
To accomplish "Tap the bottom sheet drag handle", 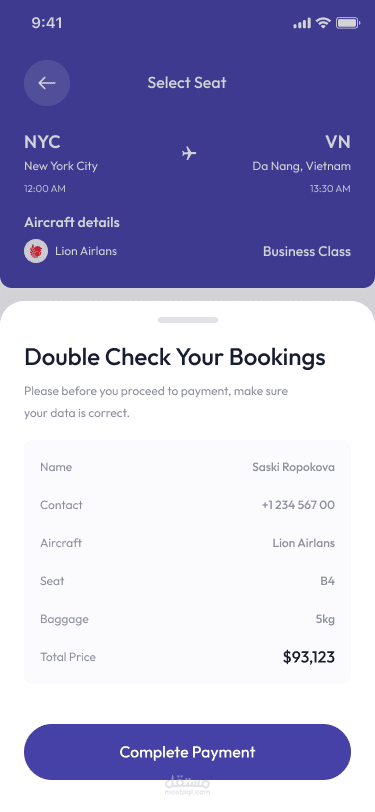I will coord(188,320).
